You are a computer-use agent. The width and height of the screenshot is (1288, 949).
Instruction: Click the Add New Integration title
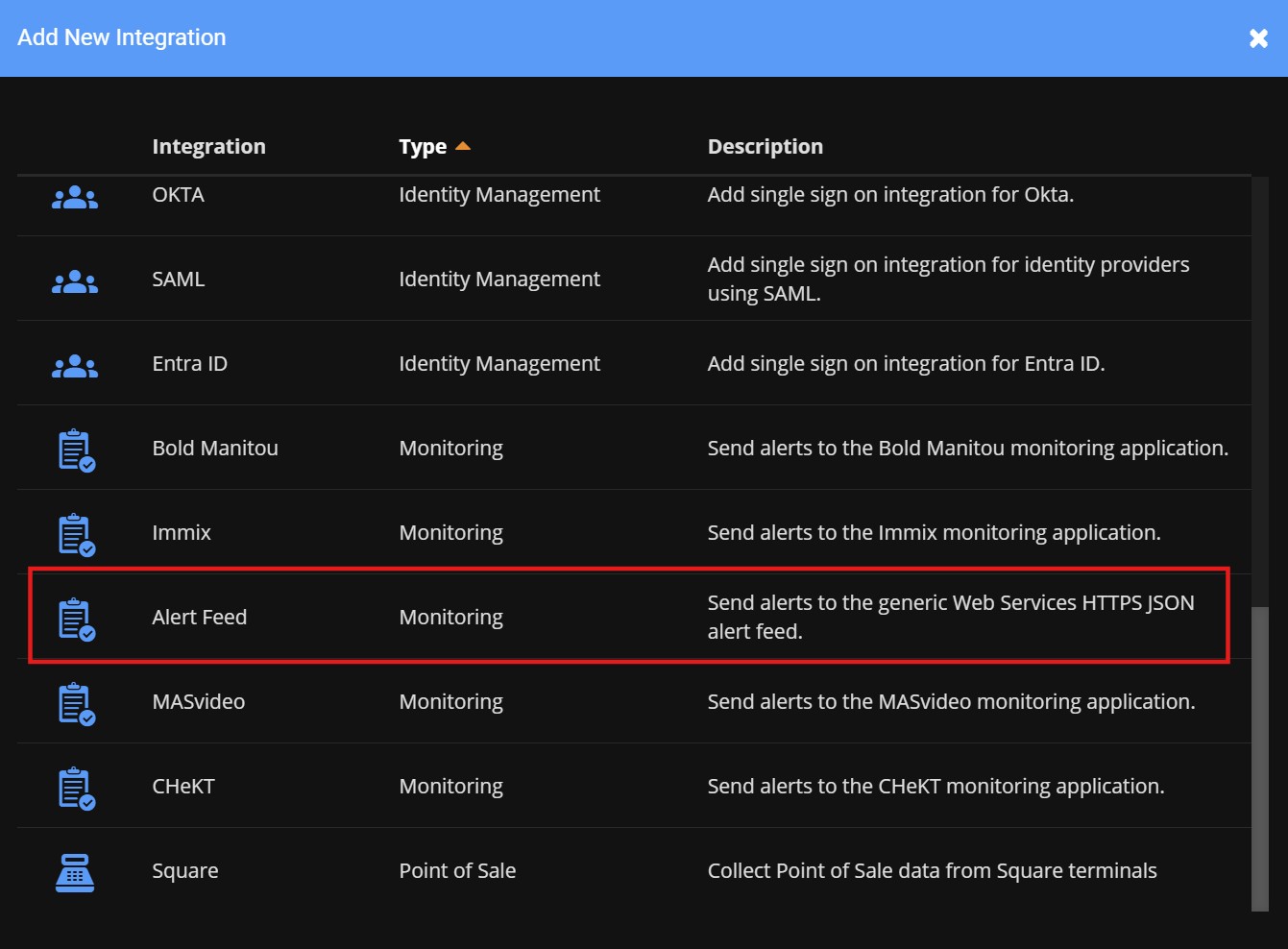(x=122, y=37)
